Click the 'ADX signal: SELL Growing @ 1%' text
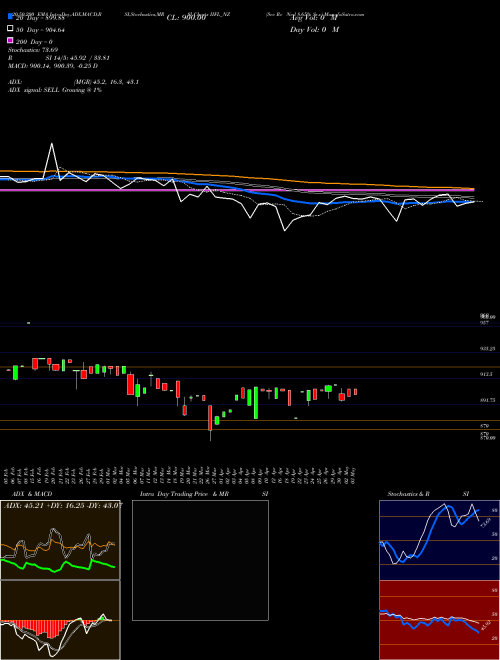 (55, 90)
